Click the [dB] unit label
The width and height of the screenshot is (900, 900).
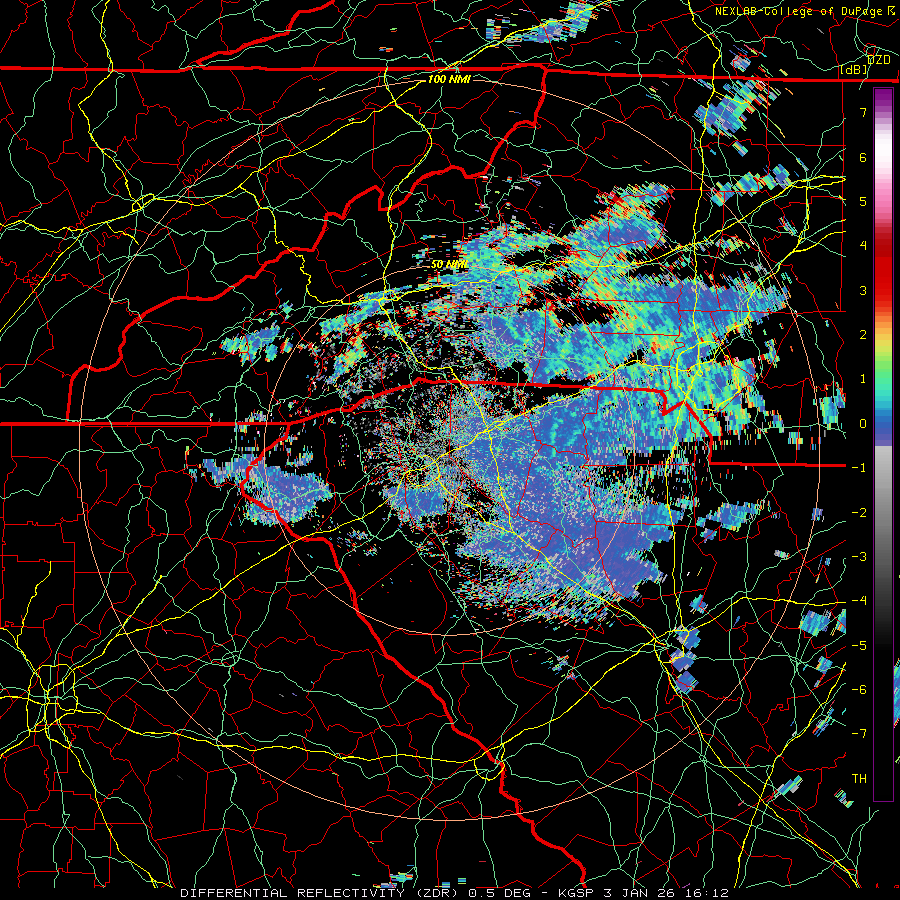[854, 70]
